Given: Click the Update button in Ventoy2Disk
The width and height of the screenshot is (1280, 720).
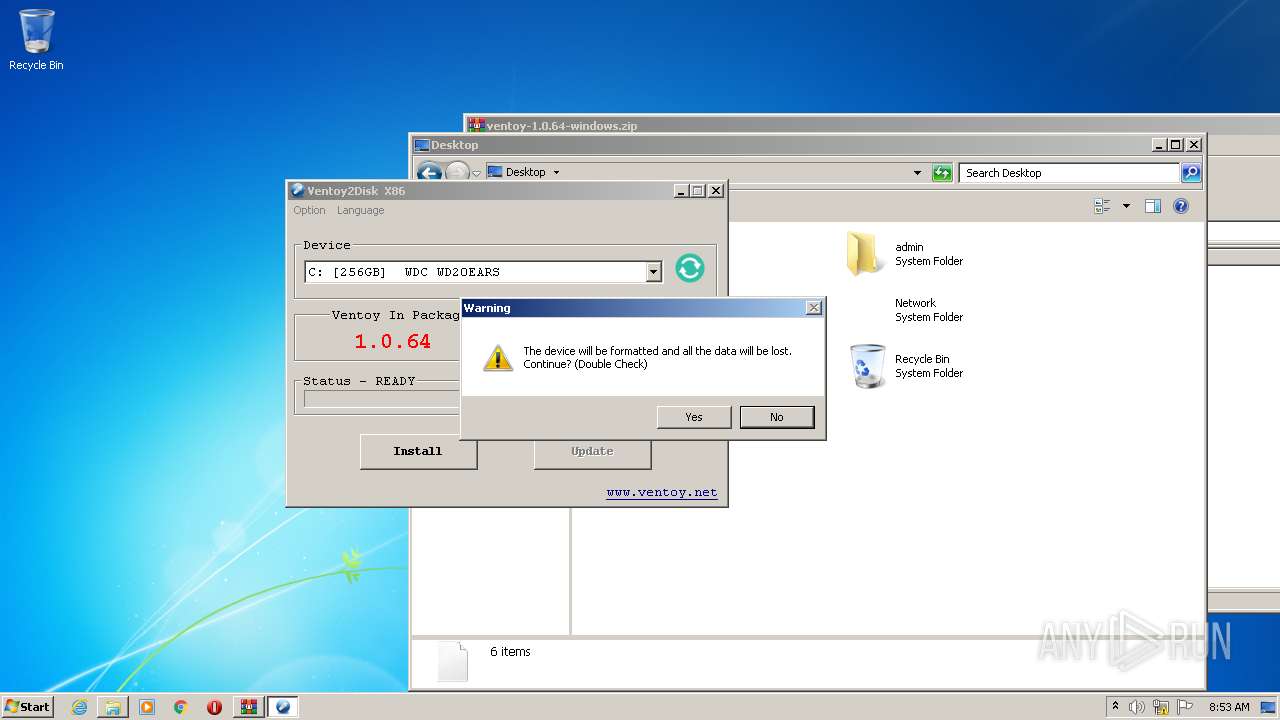Looking at the screenshot, I should click(592, 451).
